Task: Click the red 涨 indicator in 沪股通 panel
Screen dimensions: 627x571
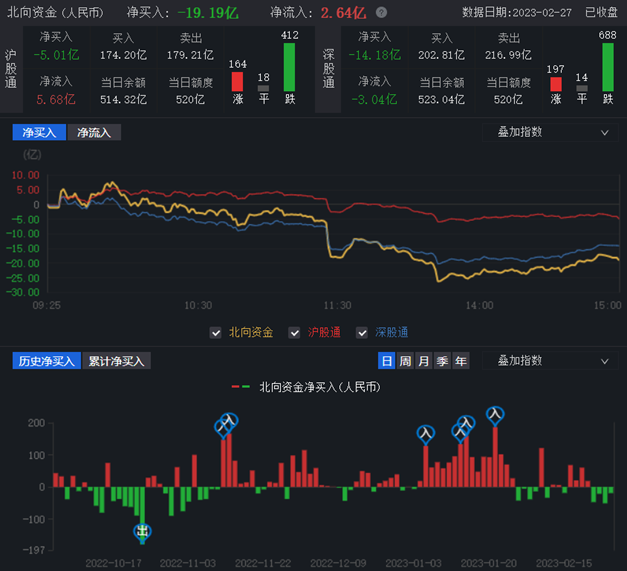Action: [237, 86]
